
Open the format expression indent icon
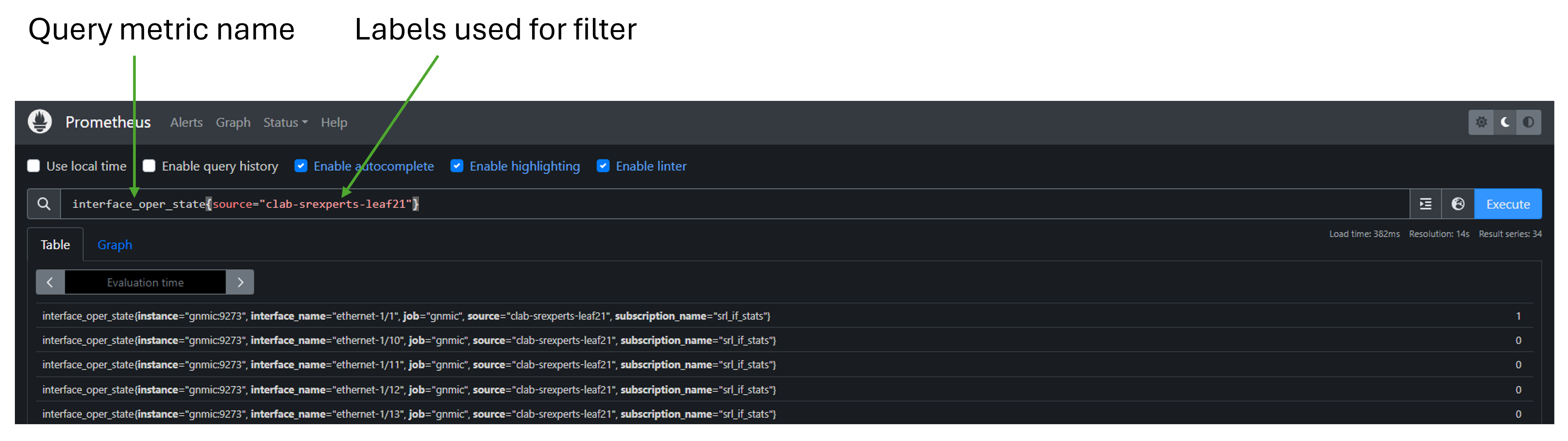click(x=1426, y=204)
